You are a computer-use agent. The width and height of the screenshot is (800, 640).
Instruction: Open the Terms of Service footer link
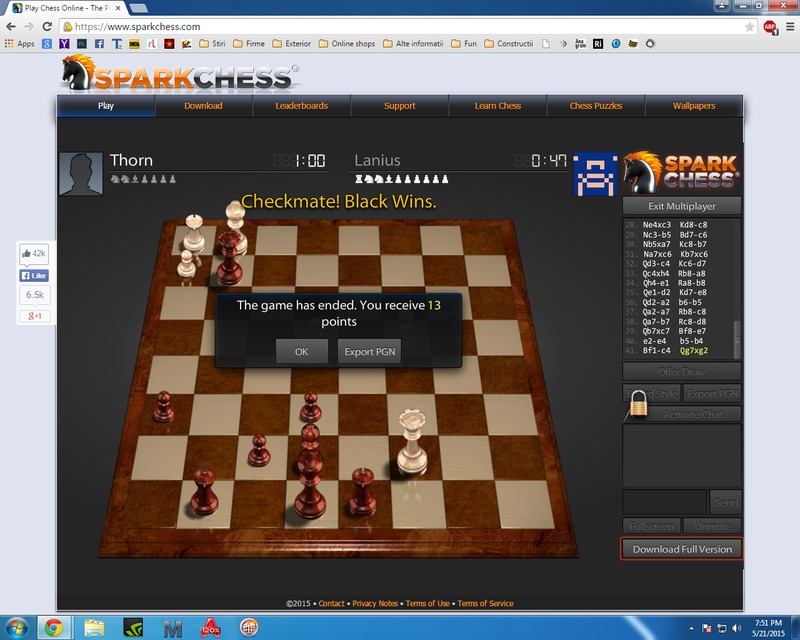pyautogui.click(x=485, y=603)
